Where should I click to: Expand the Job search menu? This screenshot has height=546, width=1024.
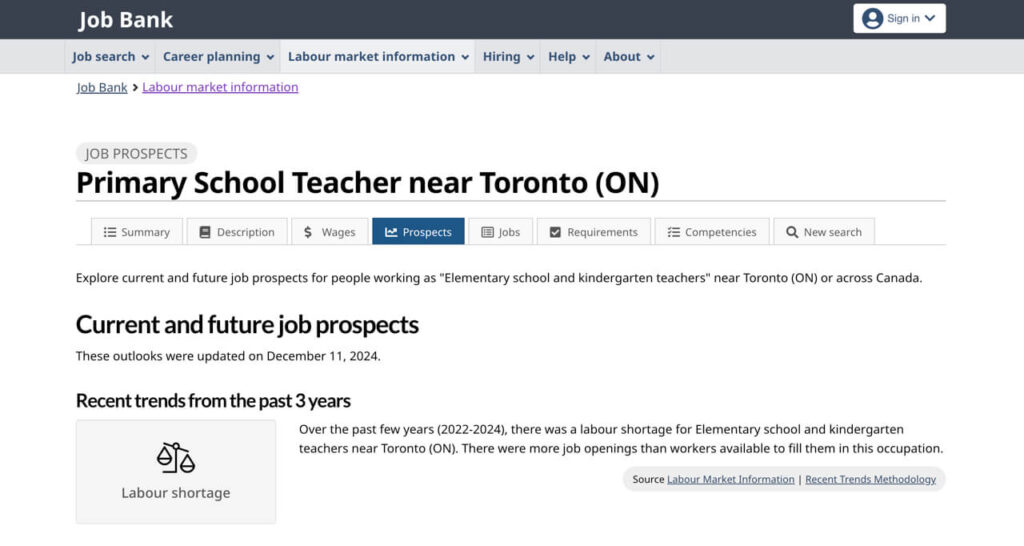pos(110,57)
